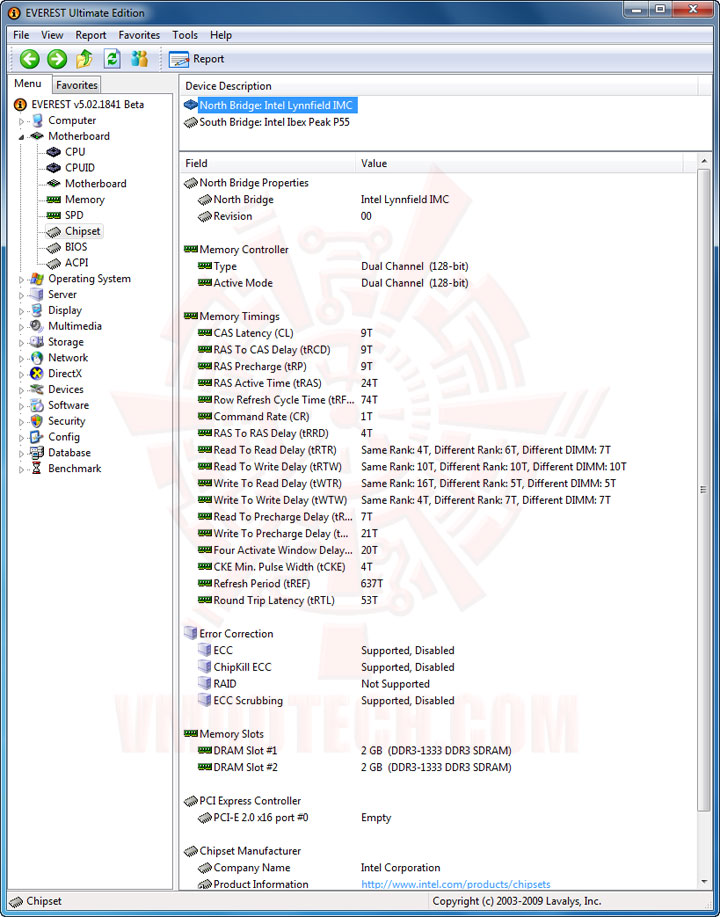720x917 pixels.
Task: Click the Benchmark hourglass icon in the tree
Action: point(37,468)
